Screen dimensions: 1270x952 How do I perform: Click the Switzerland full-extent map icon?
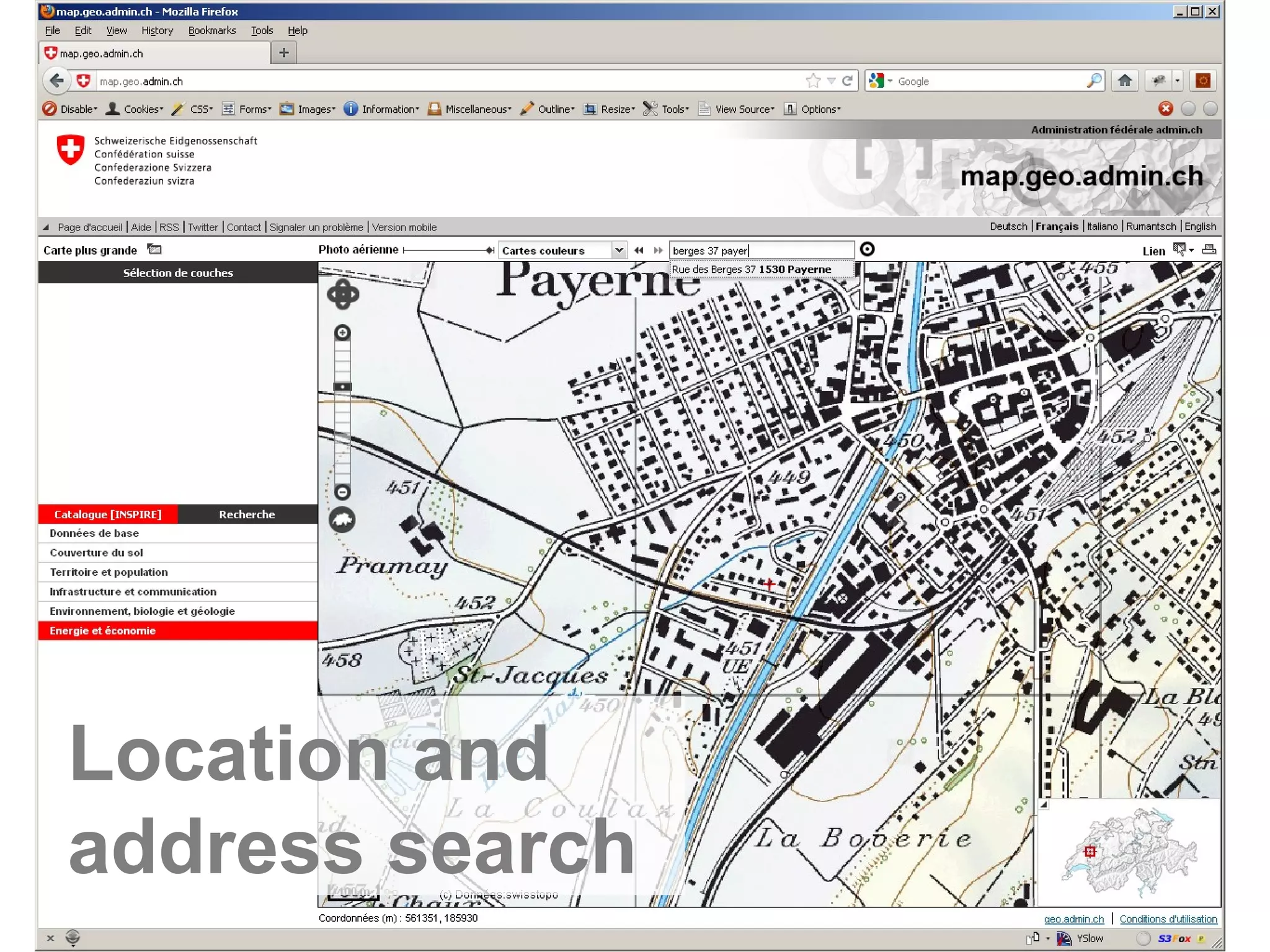point(342,519)
